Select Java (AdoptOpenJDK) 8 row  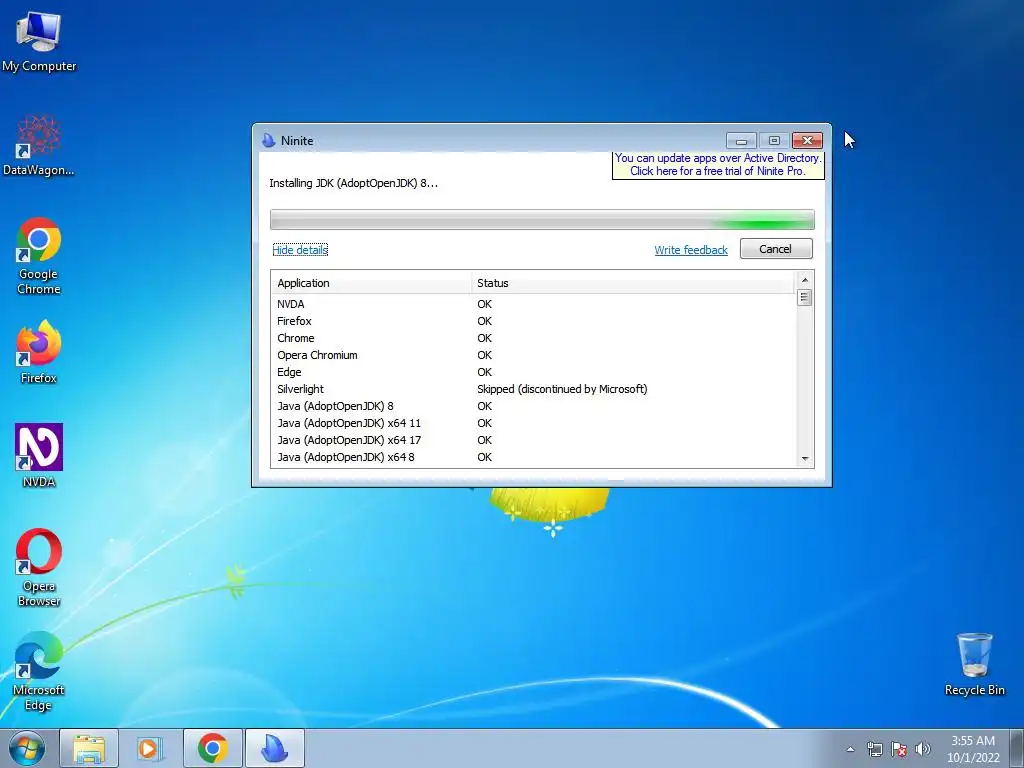coord(533,406)
